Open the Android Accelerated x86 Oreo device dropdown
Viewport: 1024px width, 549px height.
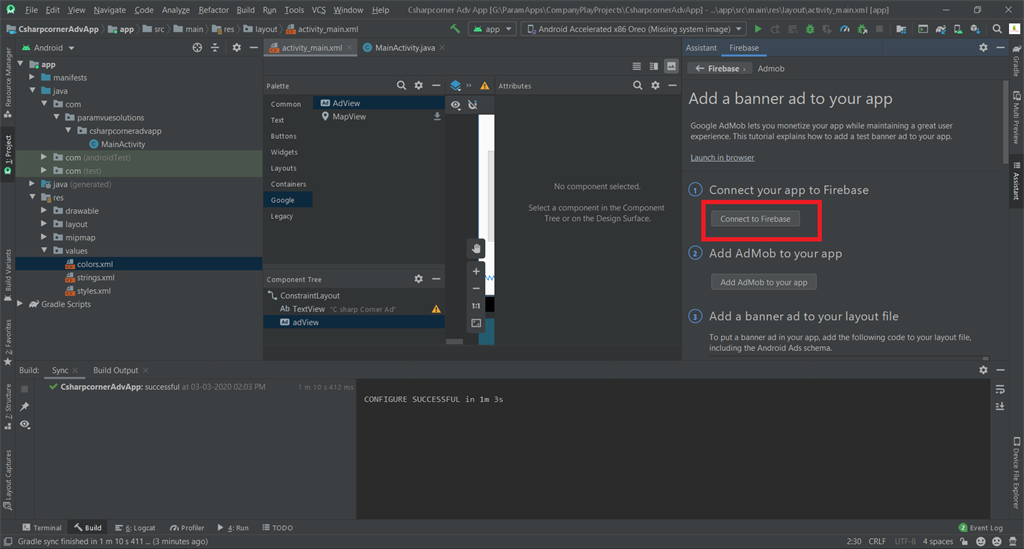633,29
